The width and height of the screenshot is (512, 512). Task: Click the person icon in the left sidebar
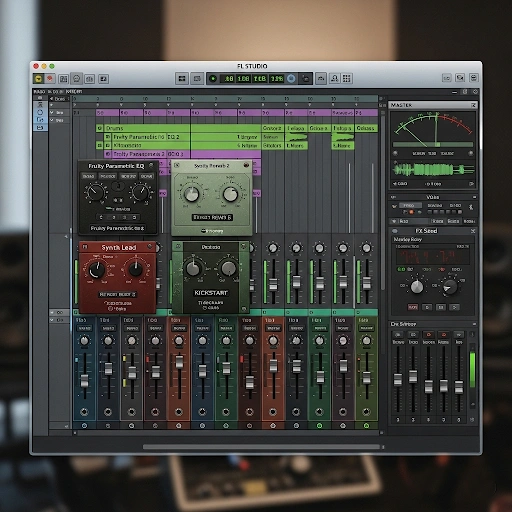tap(40, 105)
